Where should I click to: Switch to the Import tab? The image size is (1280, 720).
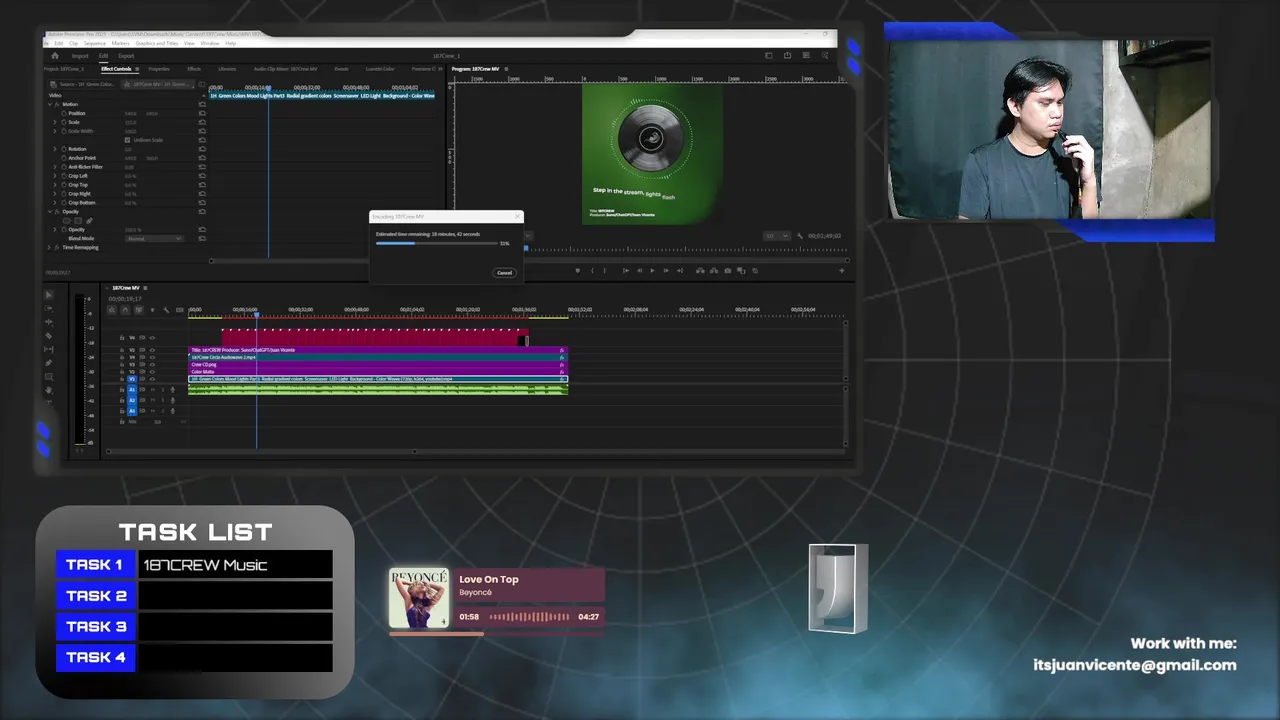point(80,56)
